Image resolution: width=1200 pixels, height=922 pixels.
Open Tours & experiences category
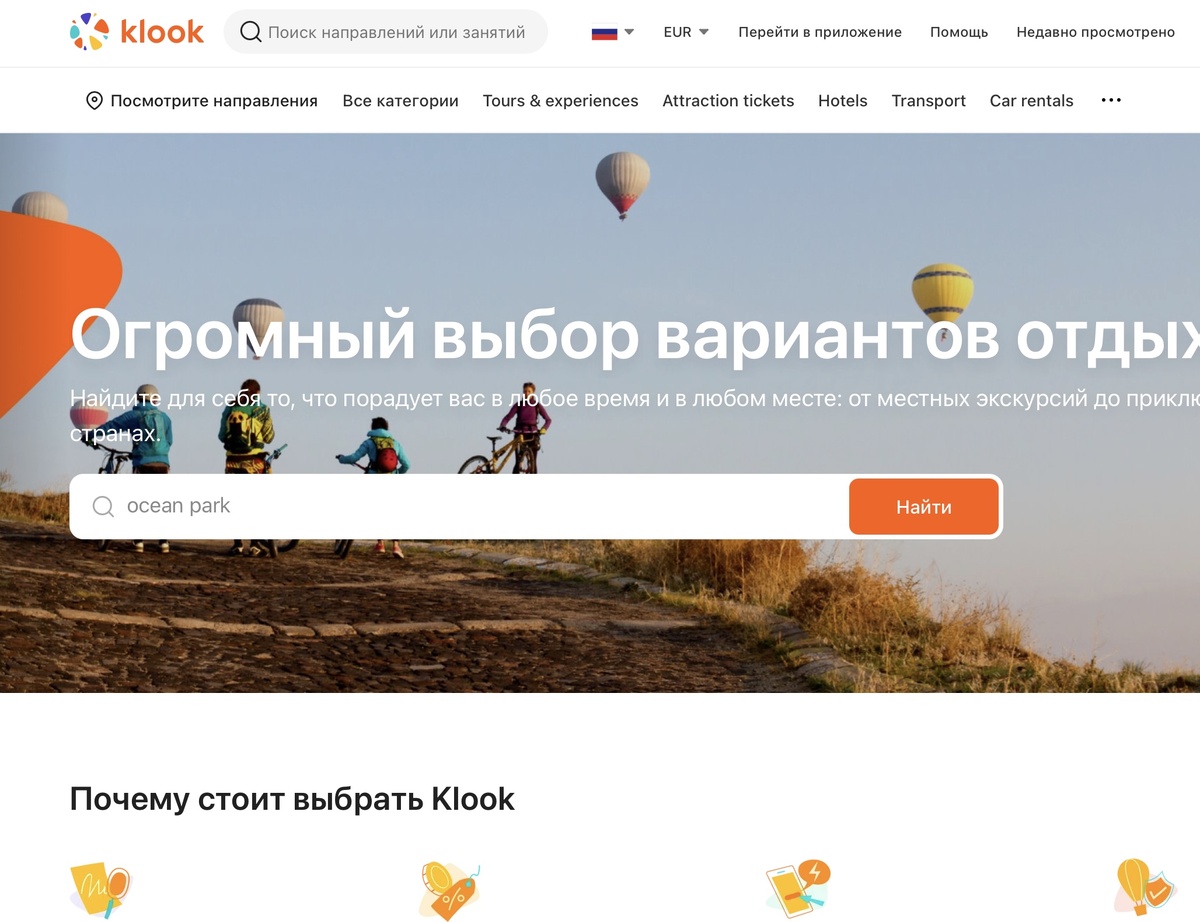[560, 100]
